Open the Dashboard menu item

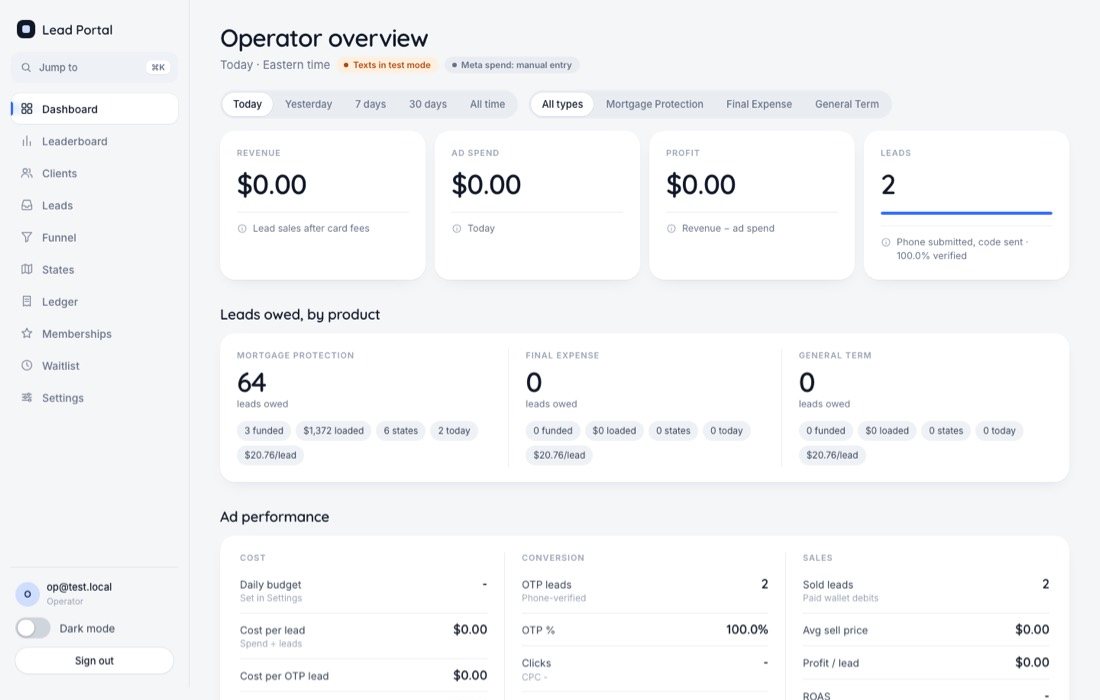[94, 109]
